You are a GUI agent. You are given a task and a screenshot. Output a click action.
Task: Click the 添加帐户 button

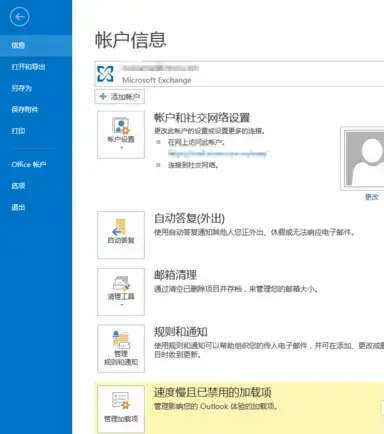(x=119, y=97)
